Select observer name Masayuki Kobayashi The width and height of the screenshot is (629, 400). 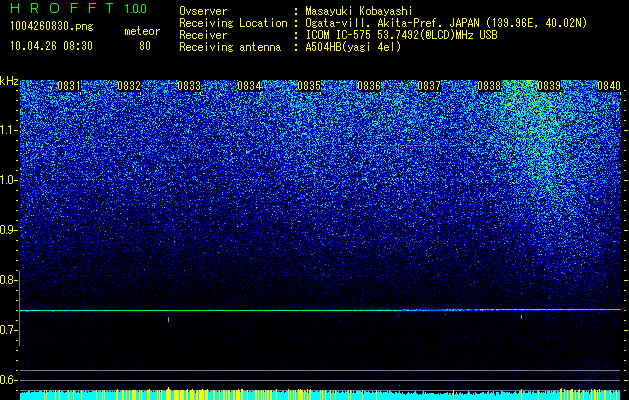pyautogui.click(x=359, y=12)
